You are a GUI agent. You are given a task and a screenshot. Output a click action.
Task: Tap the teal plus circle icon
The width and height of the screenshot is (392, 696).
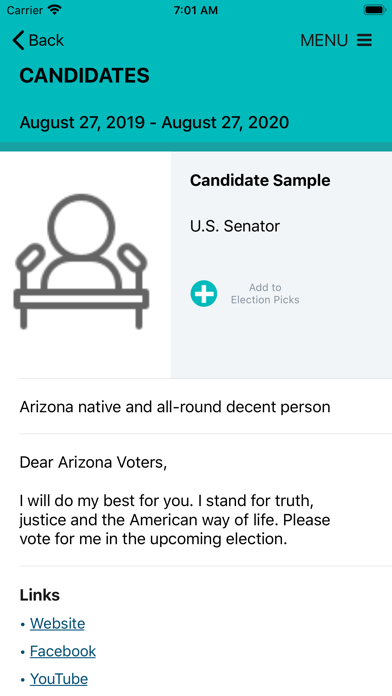pos(204,293)
